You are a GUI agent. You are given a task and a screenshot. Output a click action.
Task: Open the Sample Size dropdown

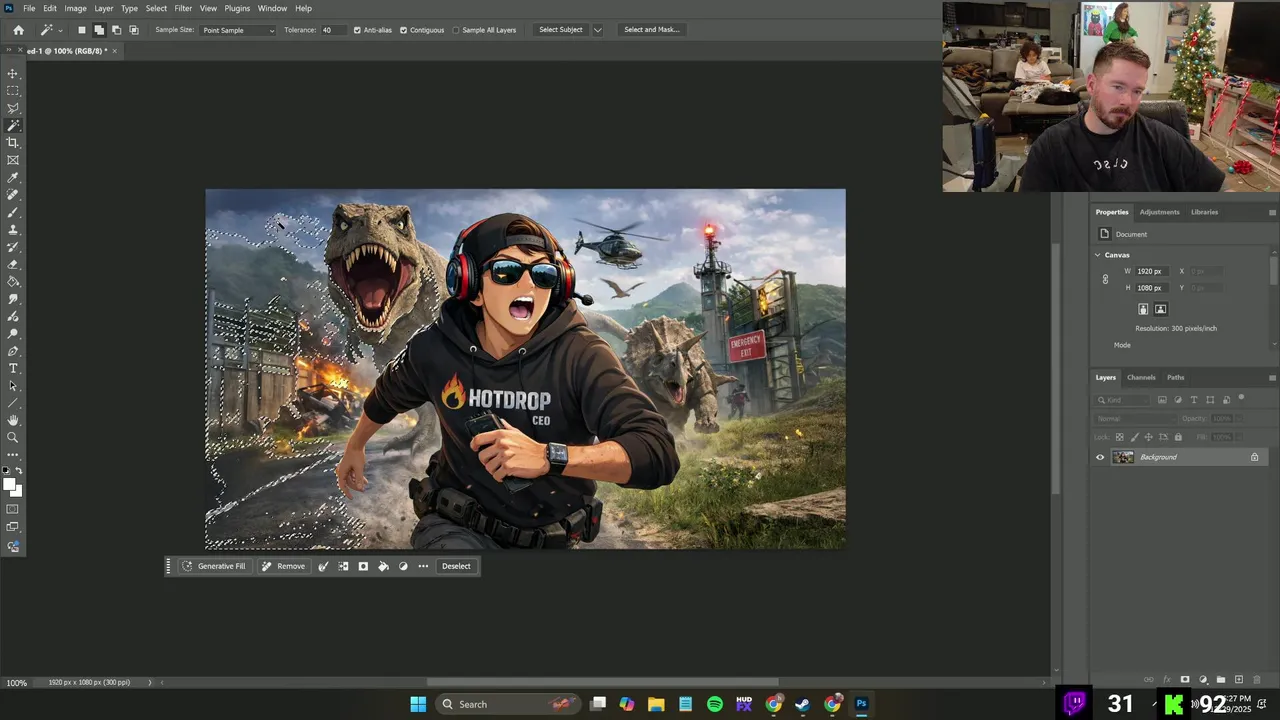[x=238, y=30]
